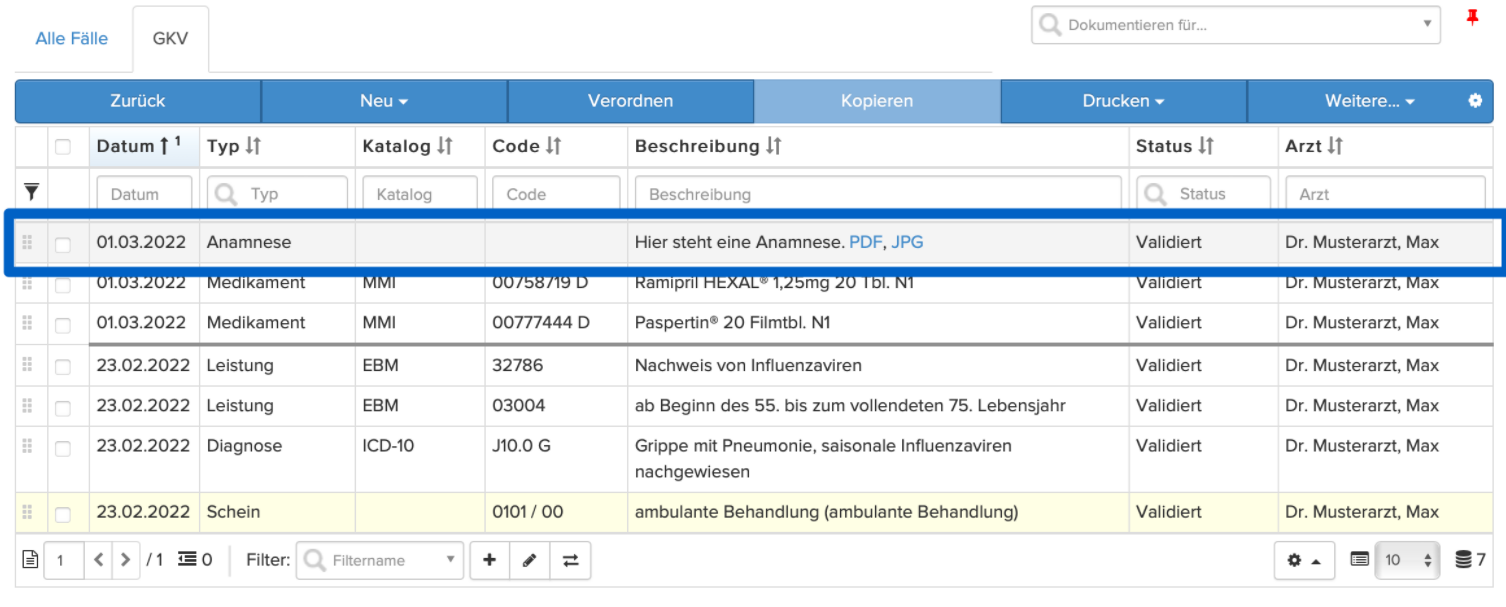Image resolution: width=1506 pixels, height=607 pixels.
Task: Open the Filtername dropdown
Action: click(382, 561)
